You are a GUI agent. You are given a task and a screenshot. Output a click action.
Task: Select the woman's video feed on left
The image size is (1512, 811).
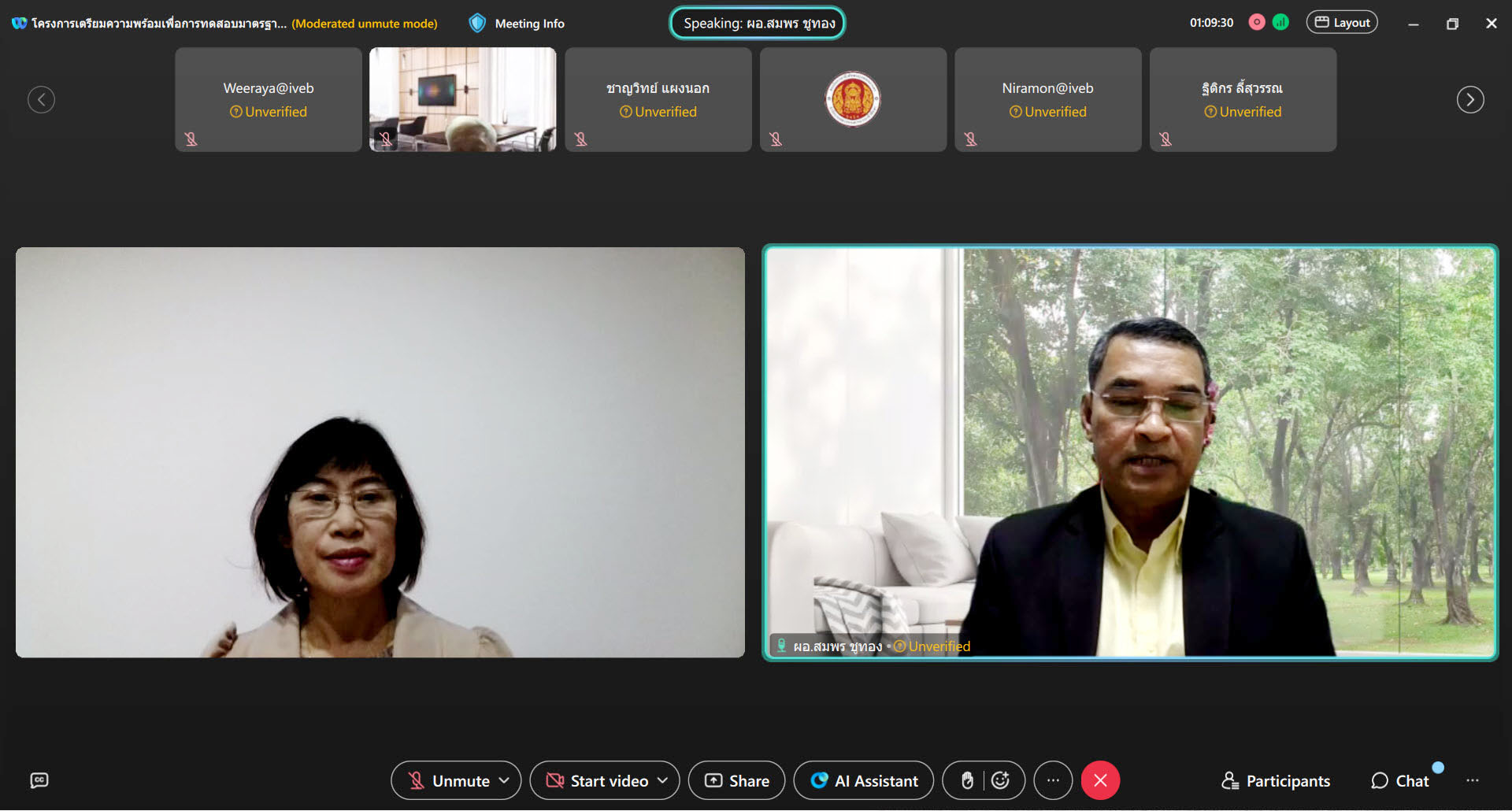tap(380, 453)
